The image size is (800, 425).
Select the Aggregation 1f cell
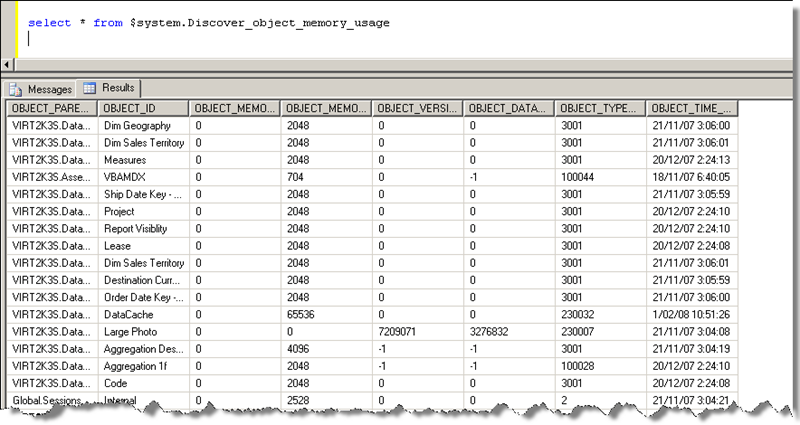click(143, 366)
